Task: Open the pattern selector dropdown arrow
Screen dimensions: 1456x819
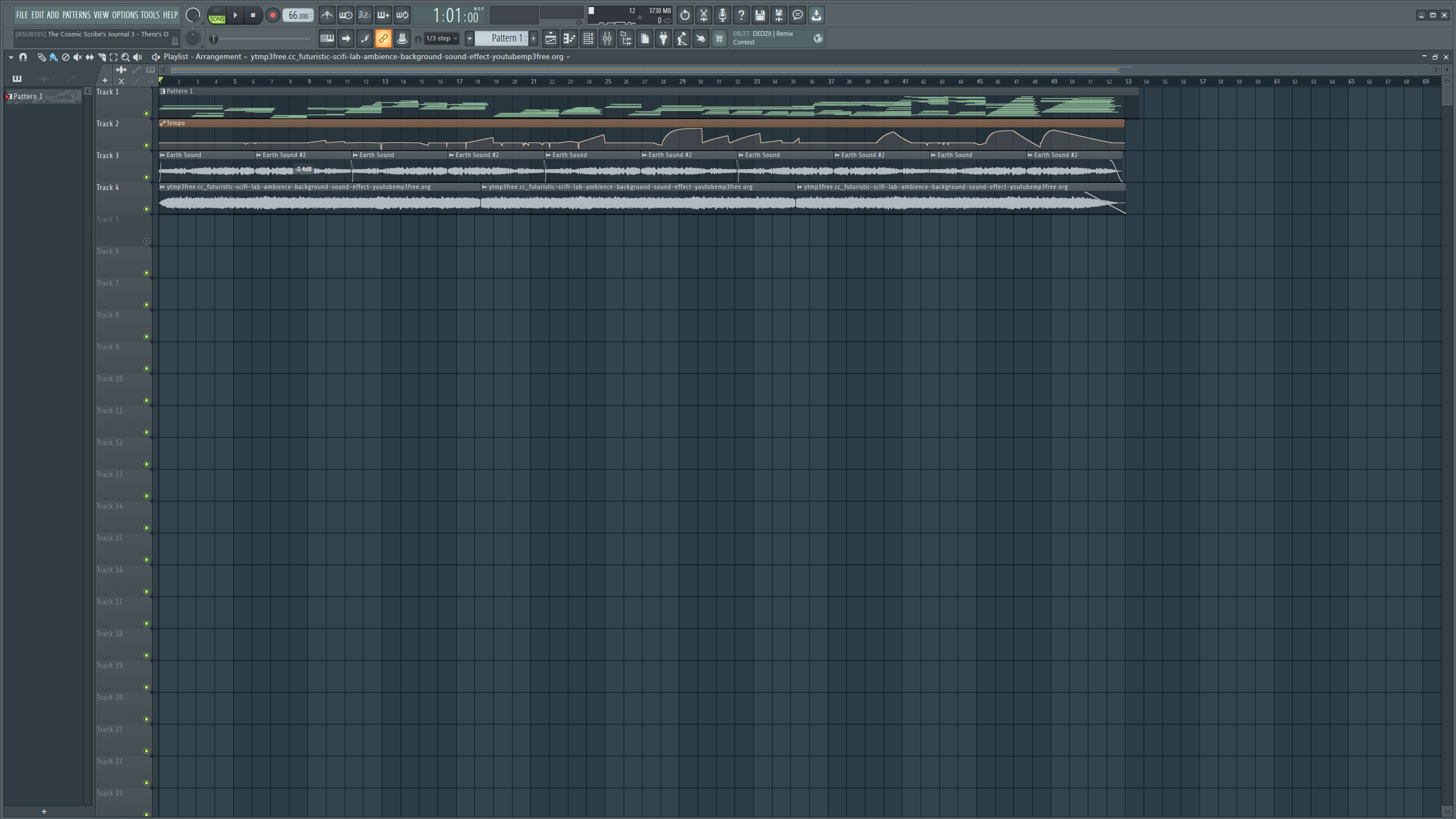Action: click(x=469, y=39)
